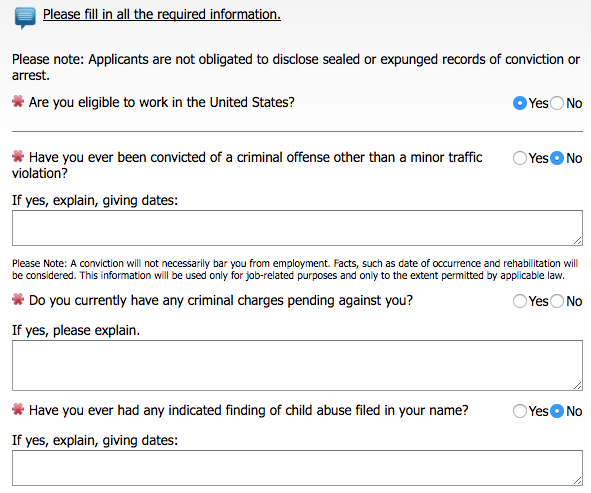Pick No for indicated finding of child abuse

557,411
